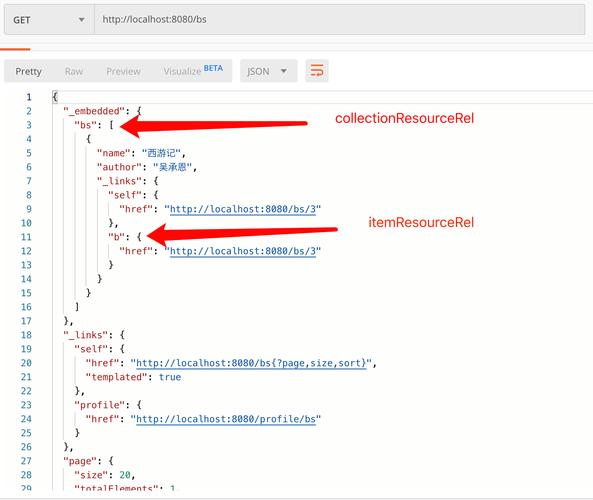Switch to the Preview tab
Viewport: 593px width, 500px height.
click(123, 71)
